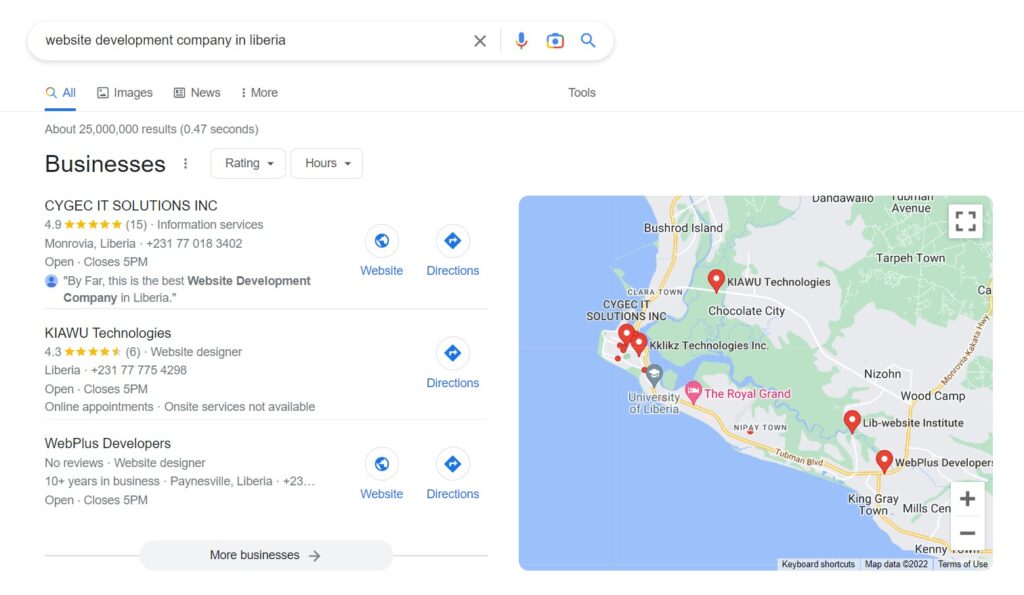Click KIAWU phone number +231 77 775 4298

138,370
